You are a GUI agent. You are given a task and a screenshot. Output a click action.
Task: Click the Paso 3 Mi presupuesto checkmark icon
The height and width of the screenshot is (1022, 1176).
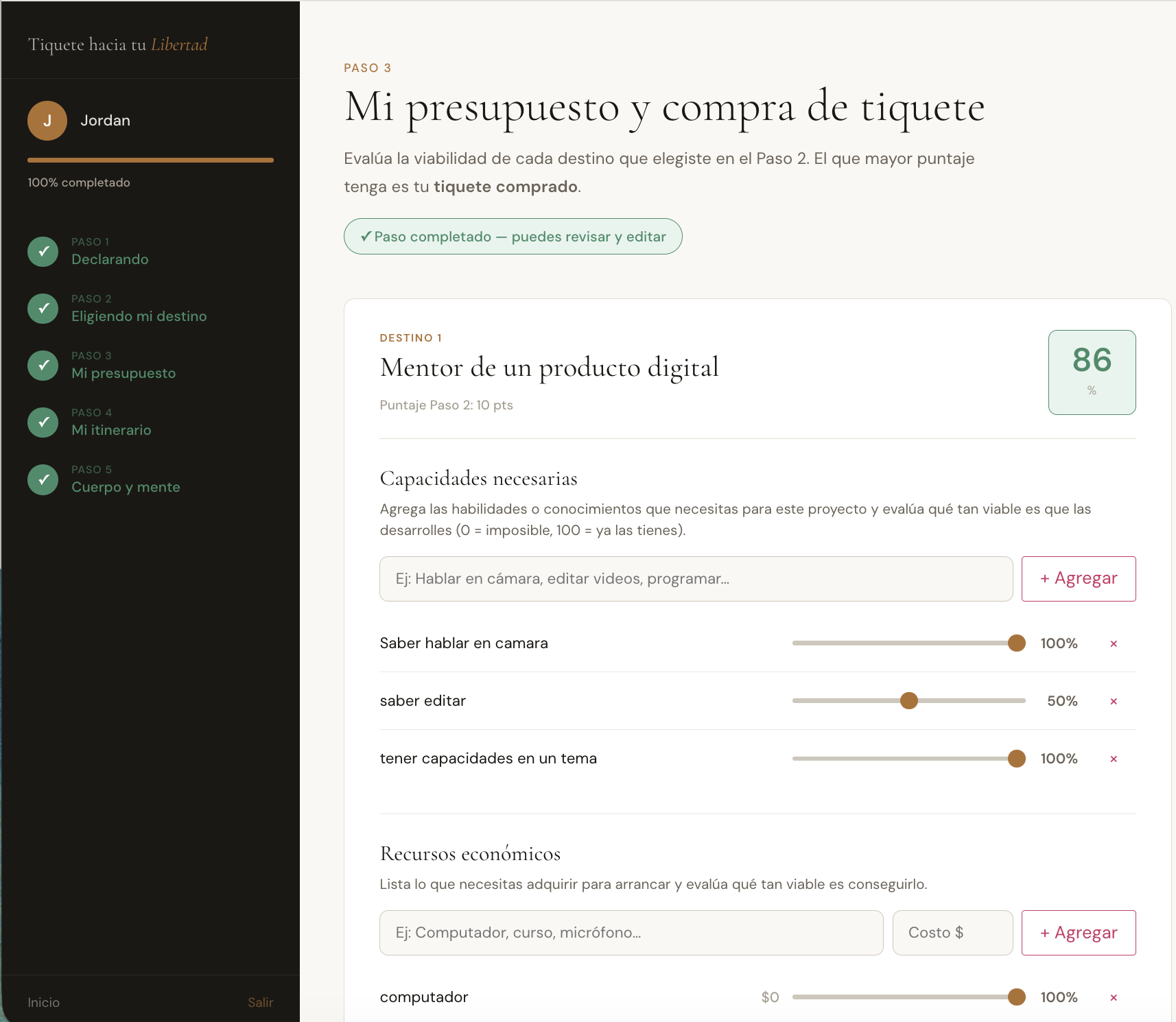click(x=43, y=366)
